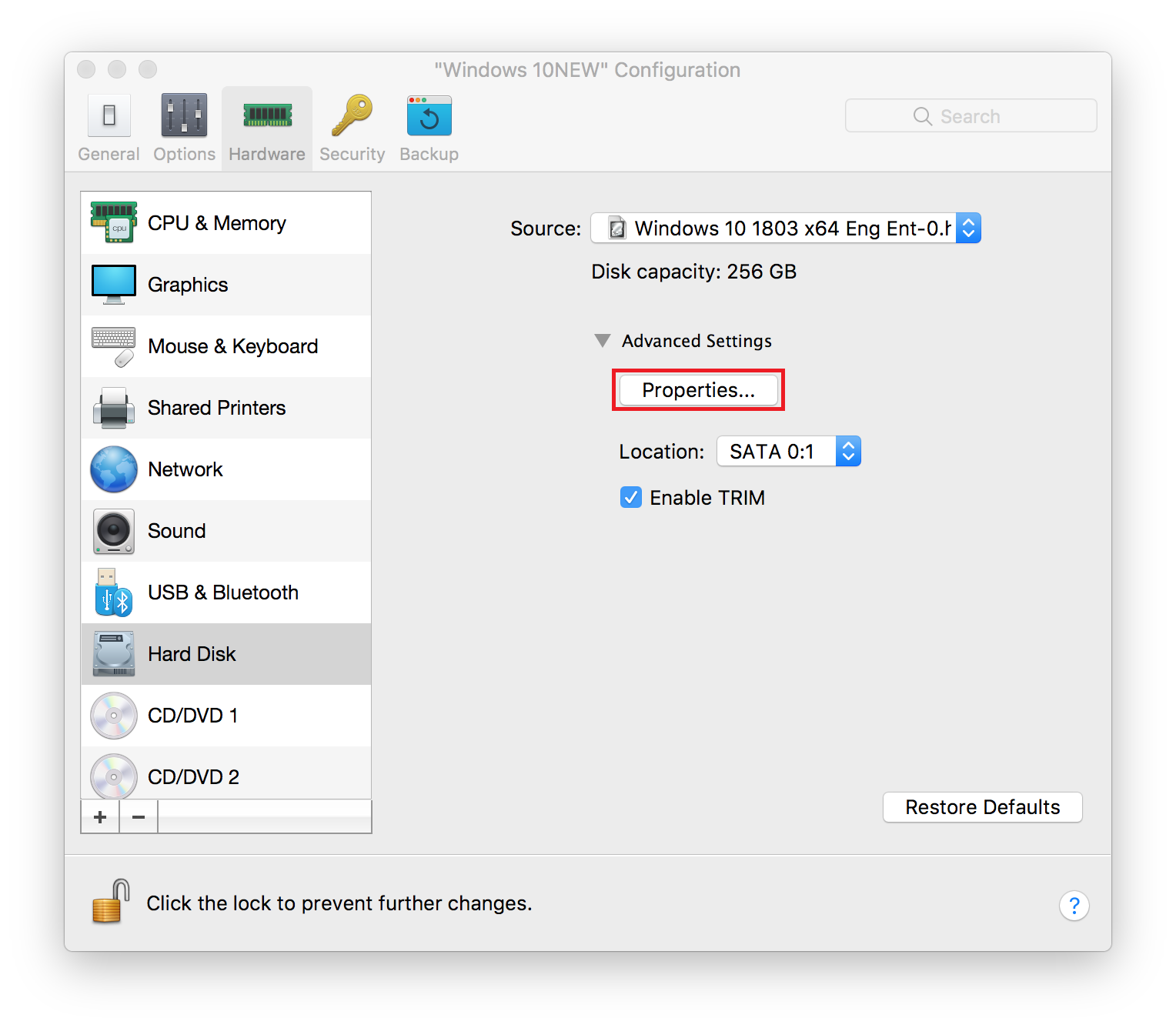Click the Properties button

point(697,390)
